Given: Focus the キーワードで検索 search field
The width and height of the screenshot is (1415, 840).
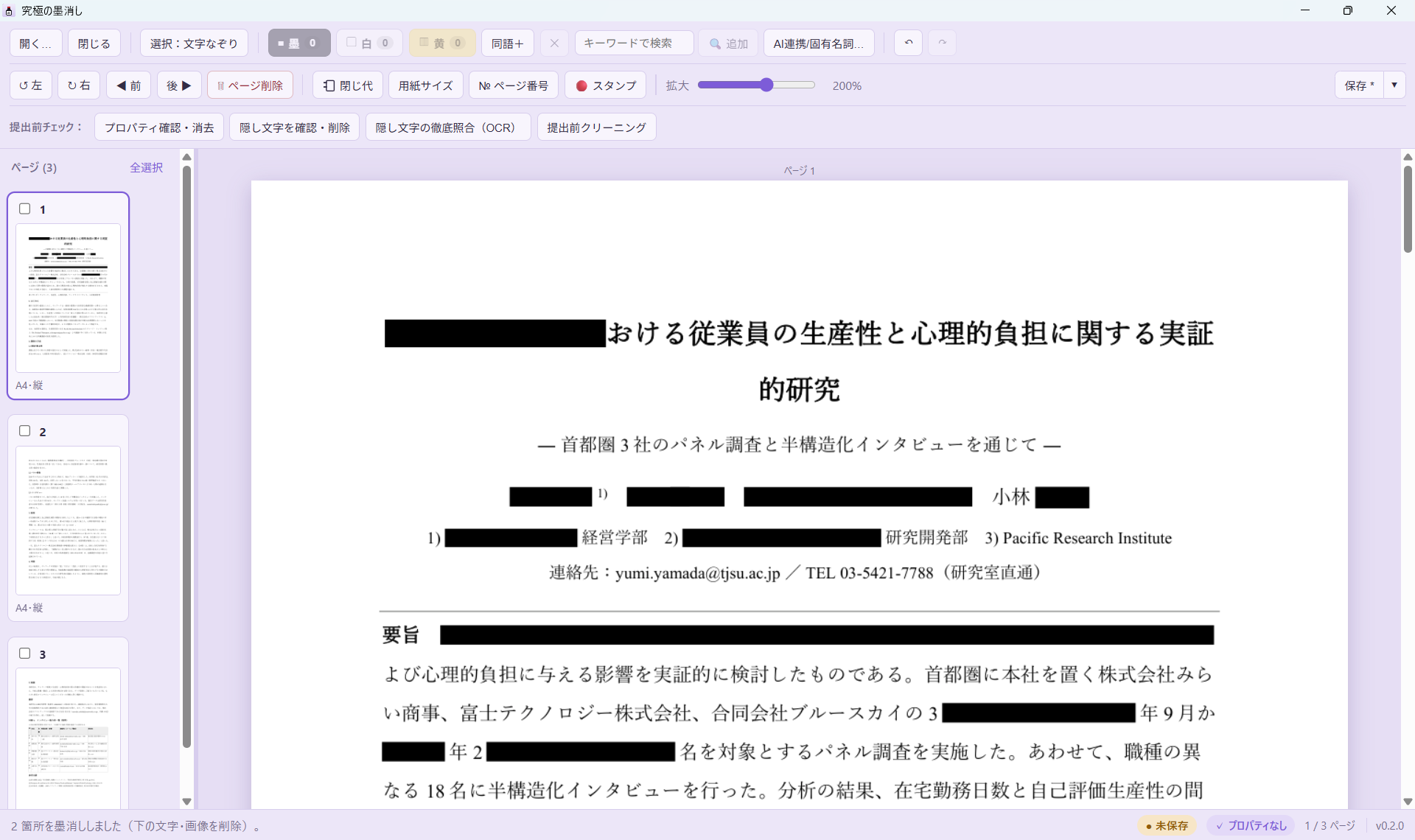Looking at the screenshot, I should 634,43.
